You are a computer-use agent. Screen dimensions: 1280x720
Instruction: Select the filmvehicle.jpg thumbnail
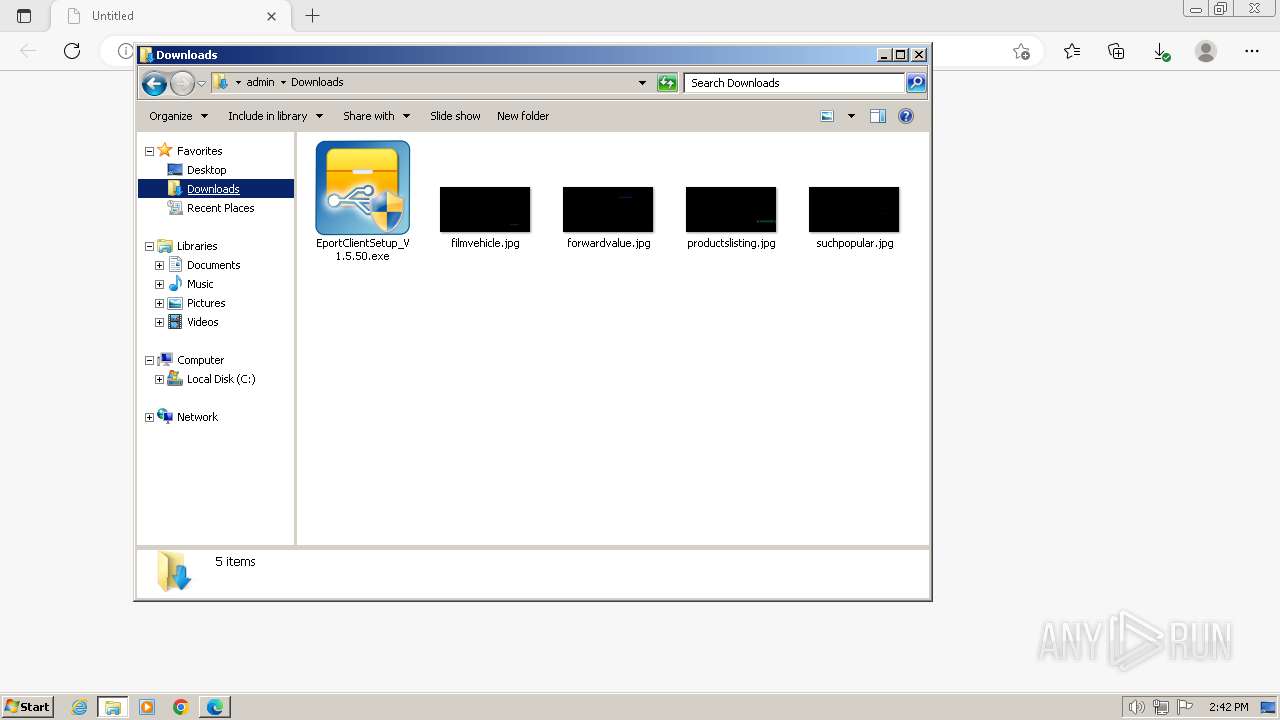(485, 209)
